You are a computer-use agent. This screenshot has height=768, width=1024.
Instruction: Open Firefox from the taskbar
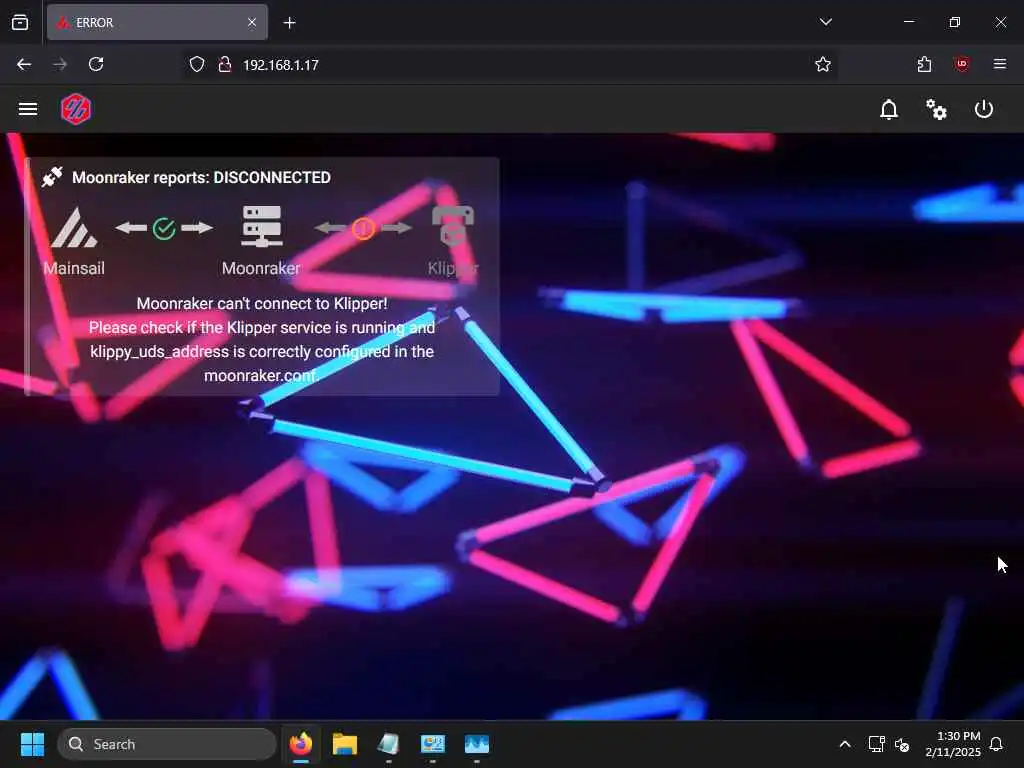click(301, 744)
